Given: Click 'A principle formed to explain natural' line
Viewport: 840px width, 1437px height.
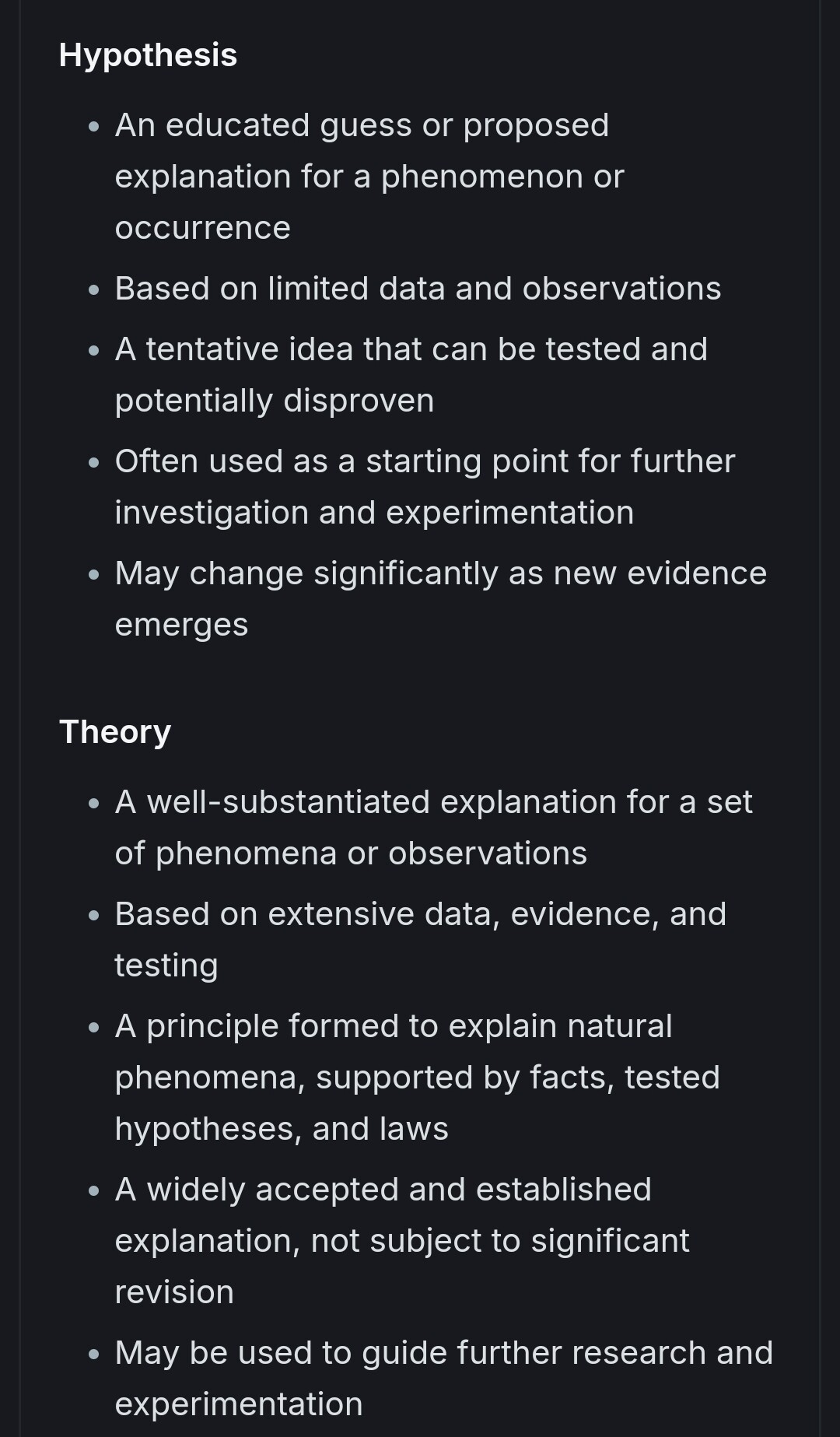Looking at the screenshot, I should [x=393, y=1026].
